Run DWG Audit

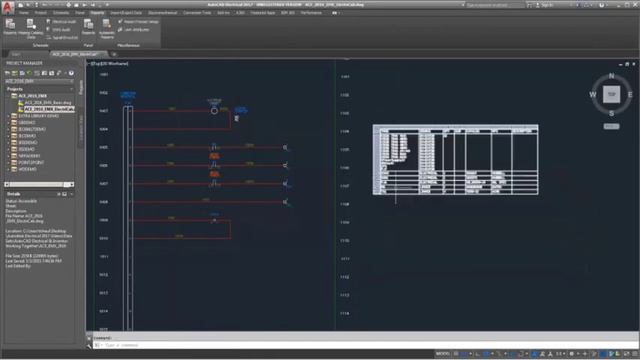(x=58, y=30)
